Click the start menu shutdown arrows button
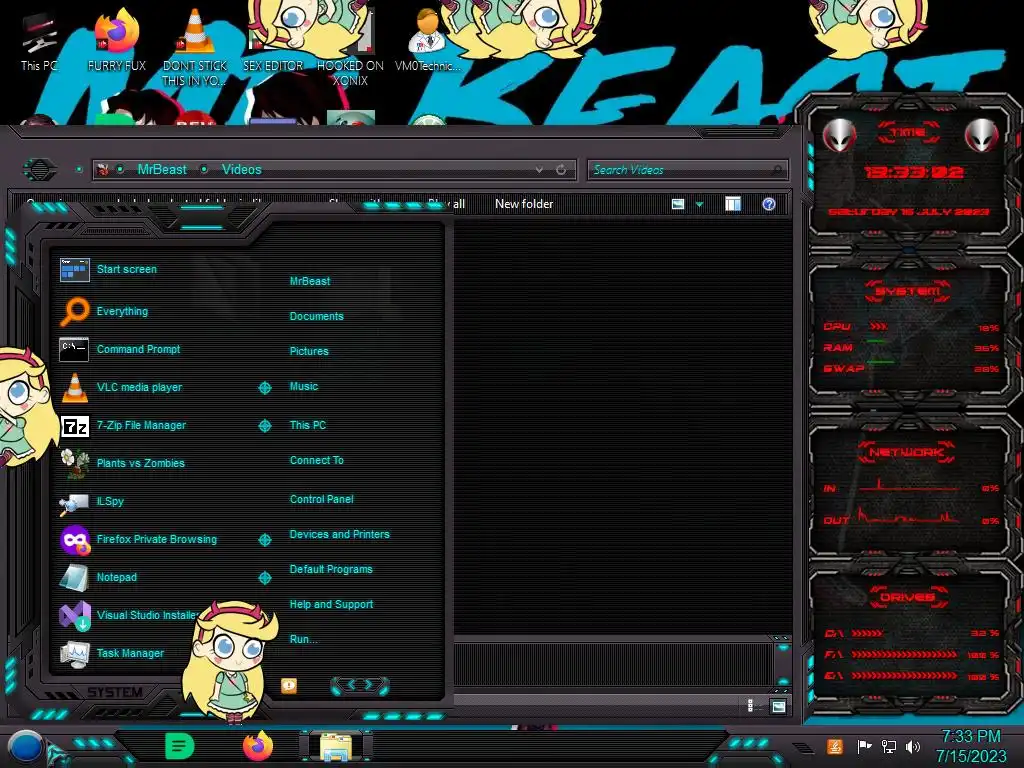The image size is (1024, 768). 360,685
